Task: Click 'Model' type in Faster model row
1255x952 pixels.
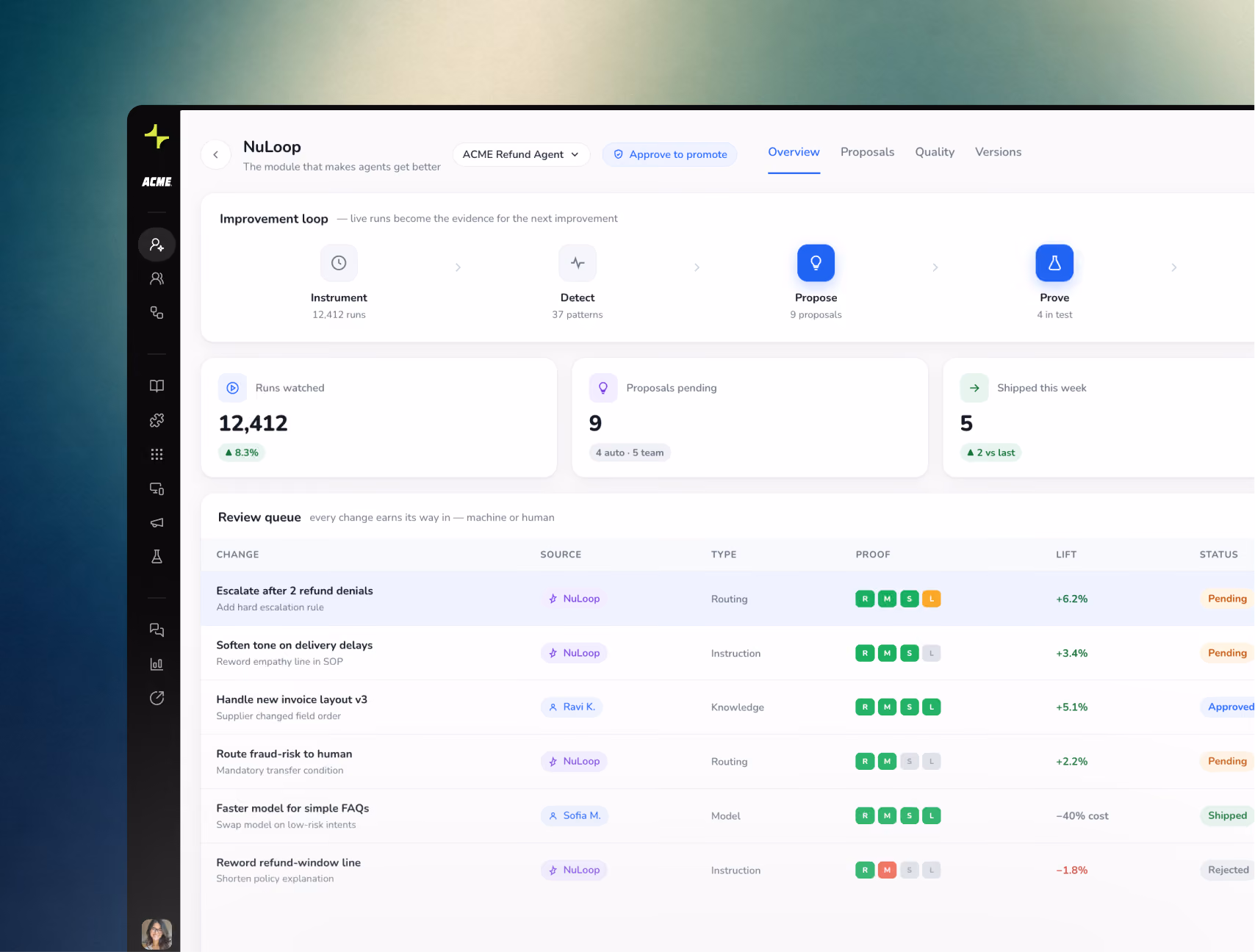Action: [726, 816]
